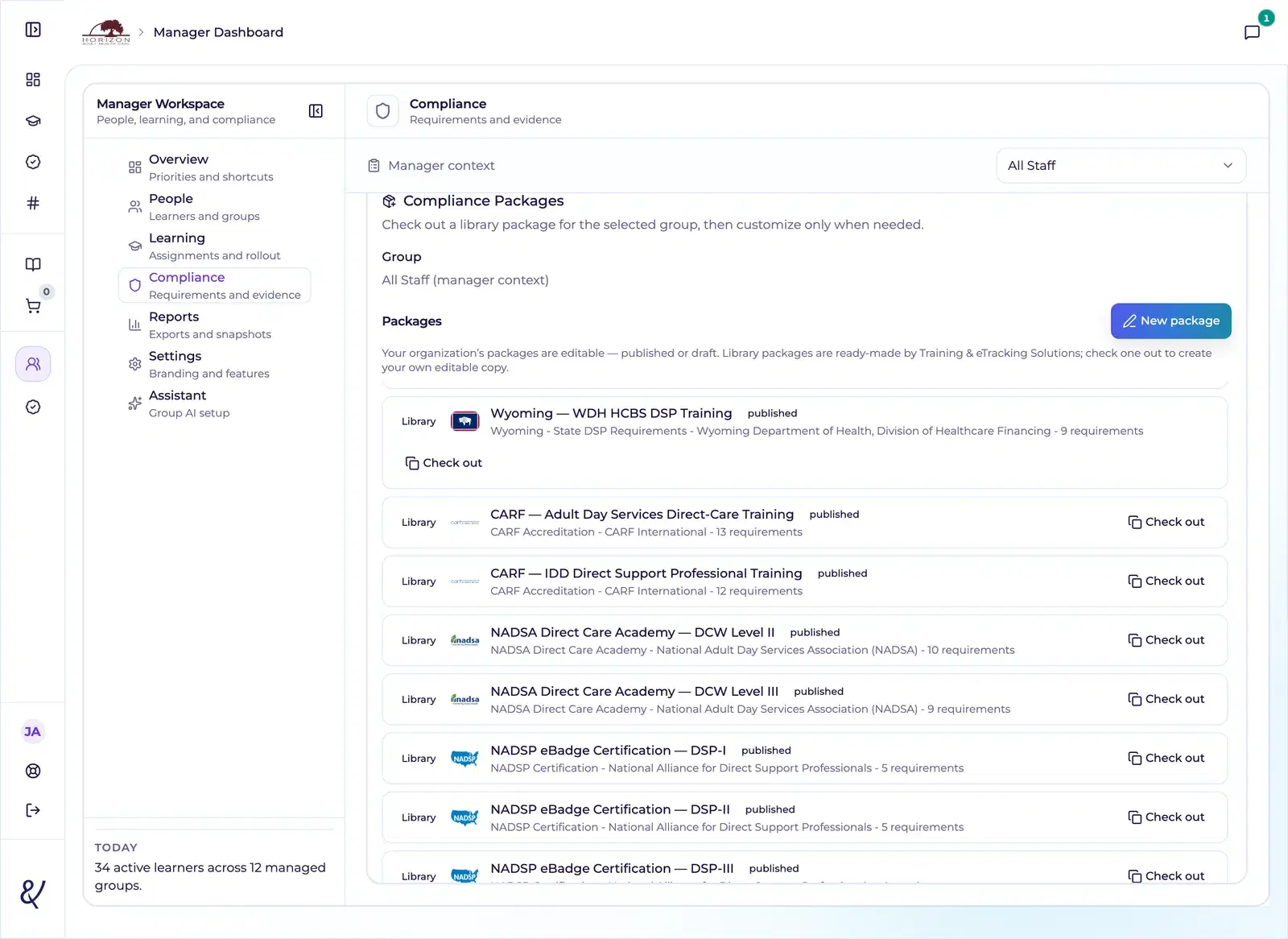
Task: Click the 34 active learners summary text
Action: (210, 877)
